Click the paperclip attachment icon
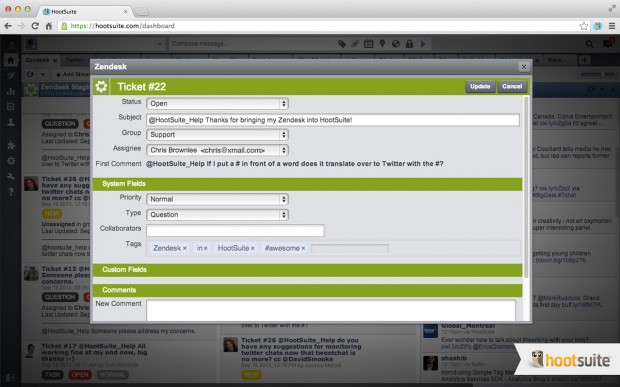Image resolution: width=620 pixels, height=387 pixels. pos(355,44)
